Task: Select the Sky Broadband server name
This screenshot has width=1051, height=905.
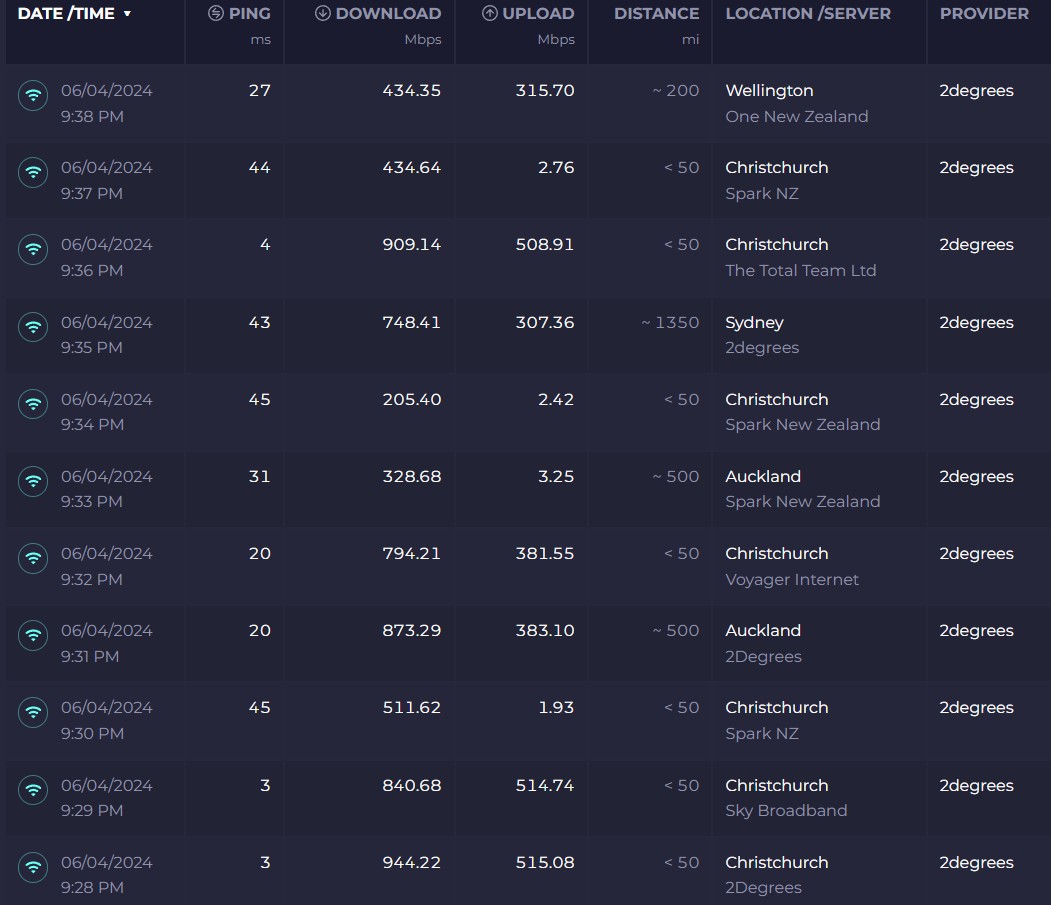Action: 786,811
